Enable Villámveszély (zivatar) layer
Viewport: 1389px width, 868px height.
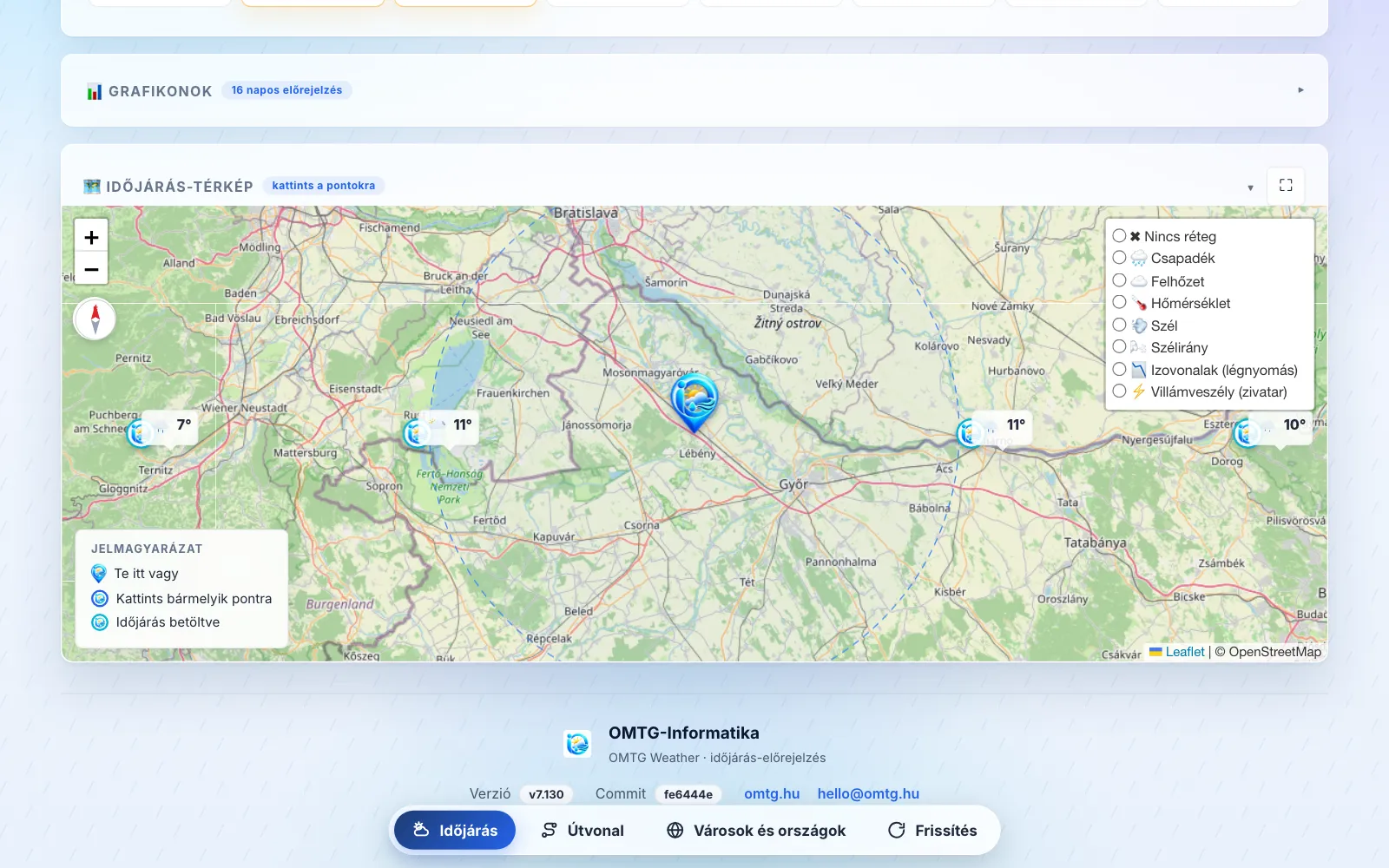coord(1120,391)
